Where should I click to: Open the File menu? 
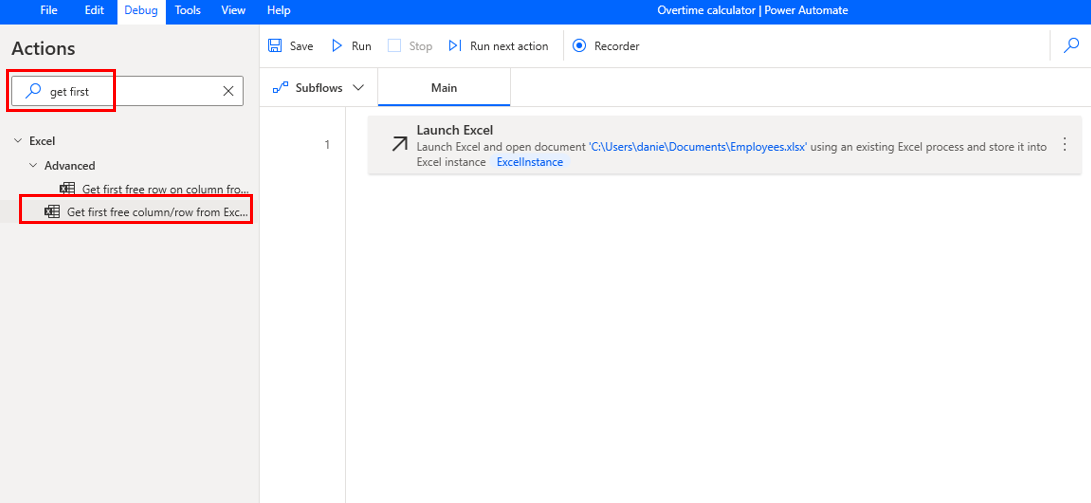[x=49, y=10]
